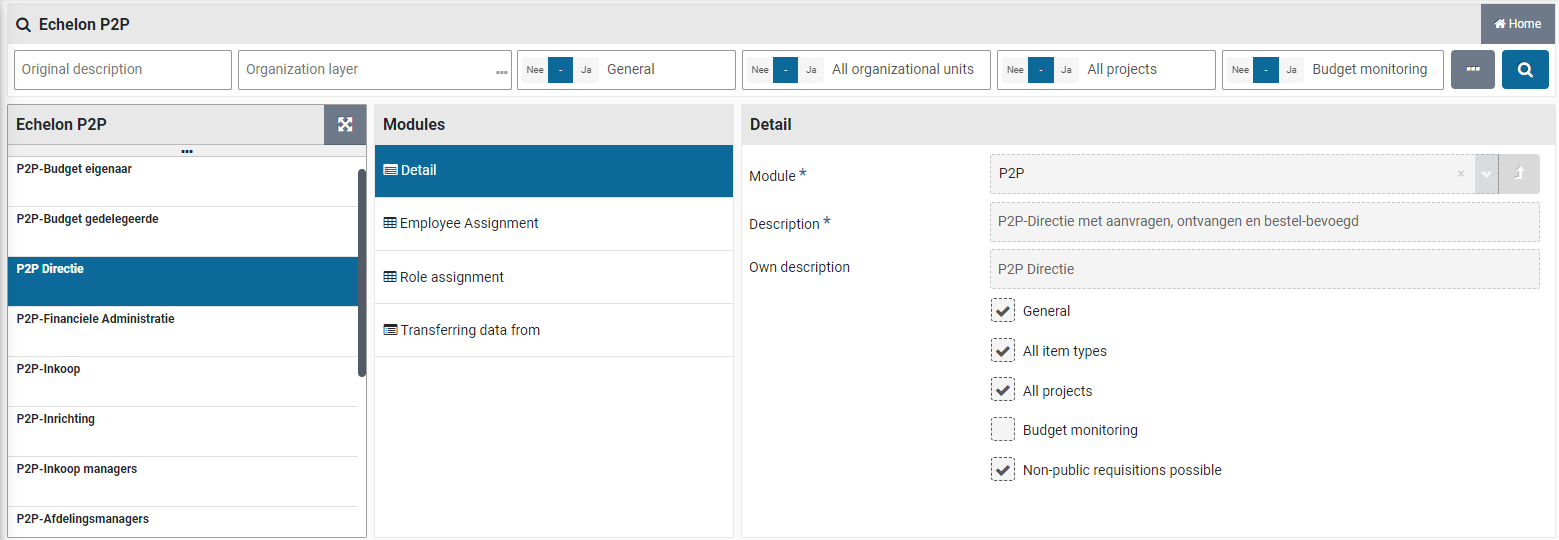Set Budget monitoring filter to Ja

tap(1291, 70)
